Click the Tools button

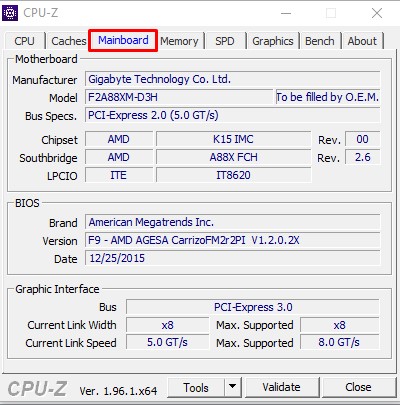point(196,388)
